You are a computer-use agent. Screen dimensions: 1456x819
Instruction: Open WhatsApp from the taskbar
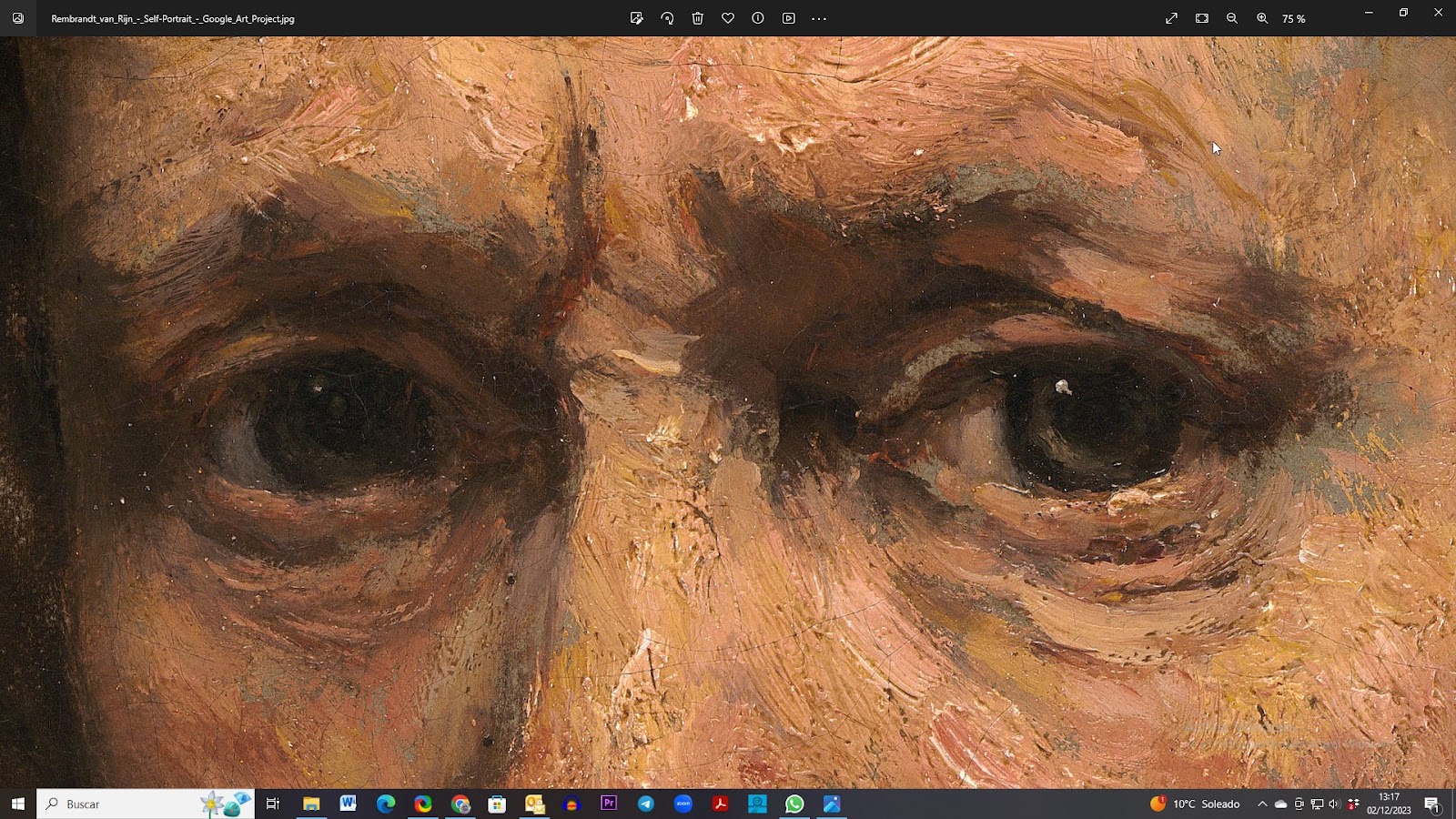(x=794, y=804)
